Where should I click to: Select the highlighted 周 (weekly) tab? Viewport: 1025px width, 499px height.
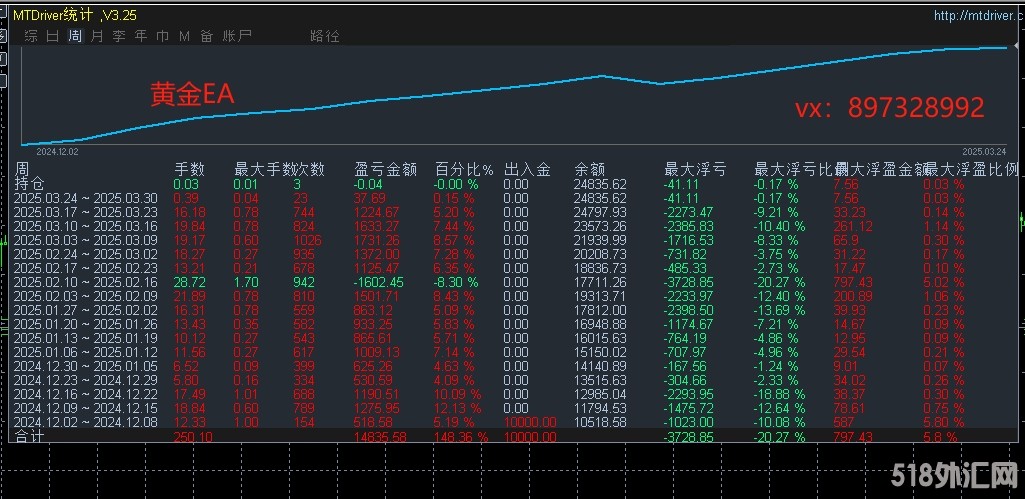point(75,36)
